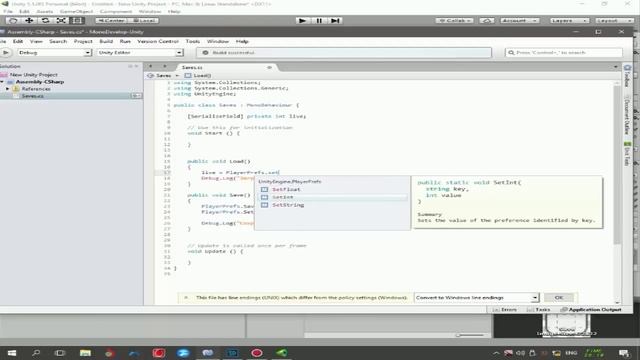Viewport: 640px width, 360px height.
Task: Open Unity cloud services icon
Action: pos(486,20)
